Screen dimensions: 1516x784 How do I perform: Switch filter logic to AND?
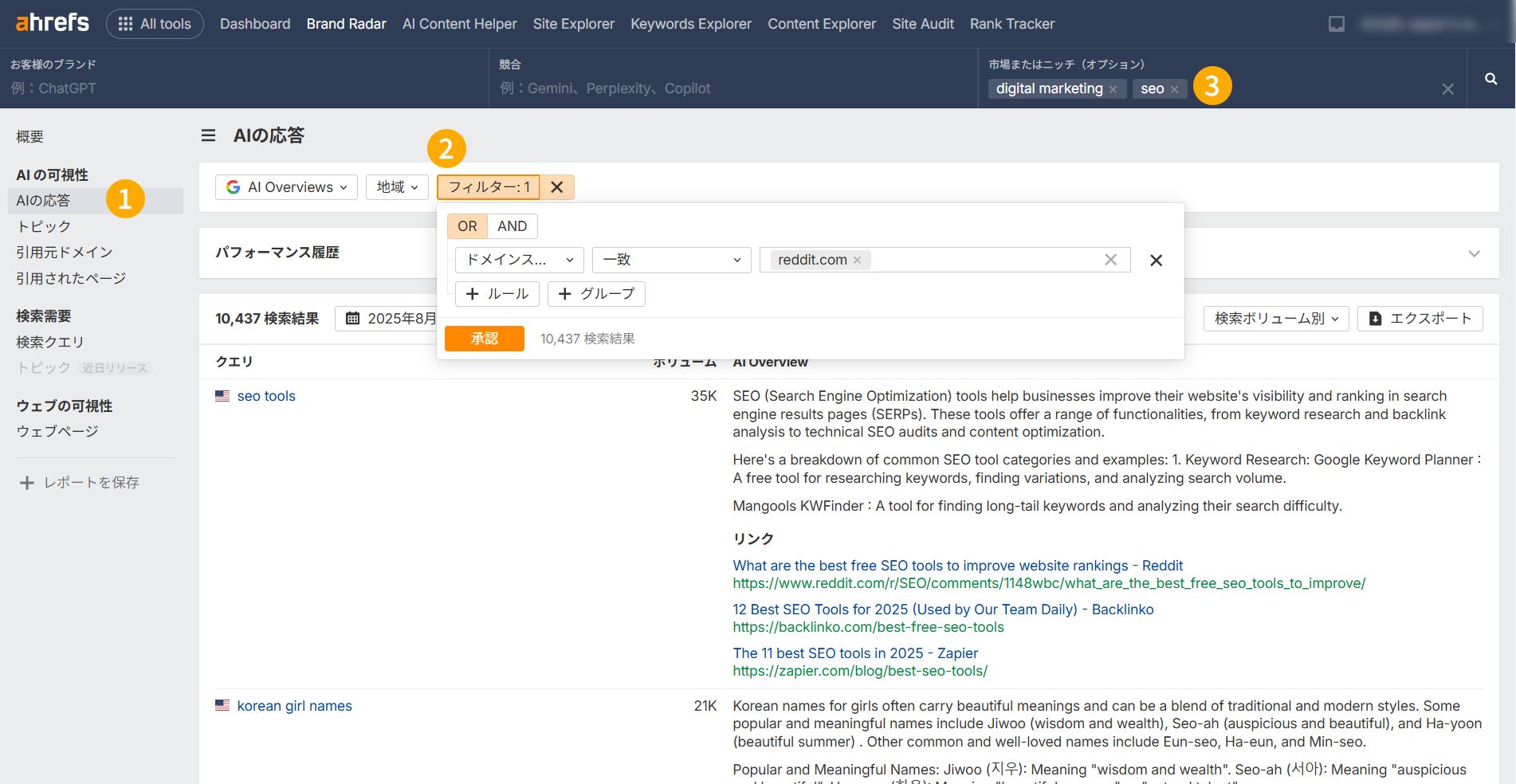click(512, 225)
